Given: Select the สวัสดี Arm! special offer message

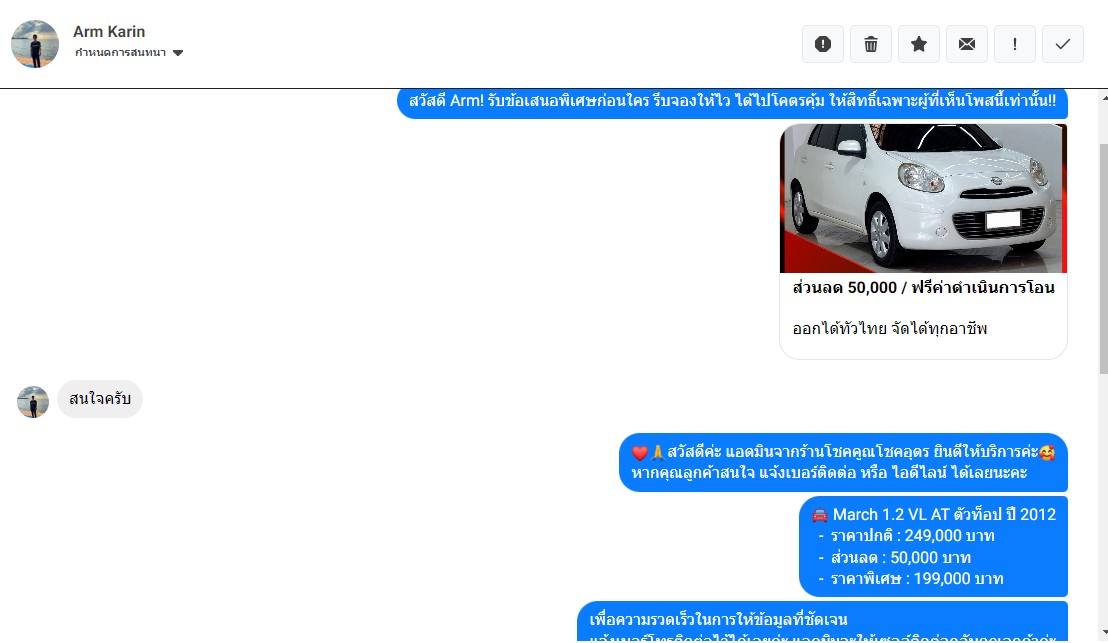Looking at the screenshot, I should click(x=732, y=101).
